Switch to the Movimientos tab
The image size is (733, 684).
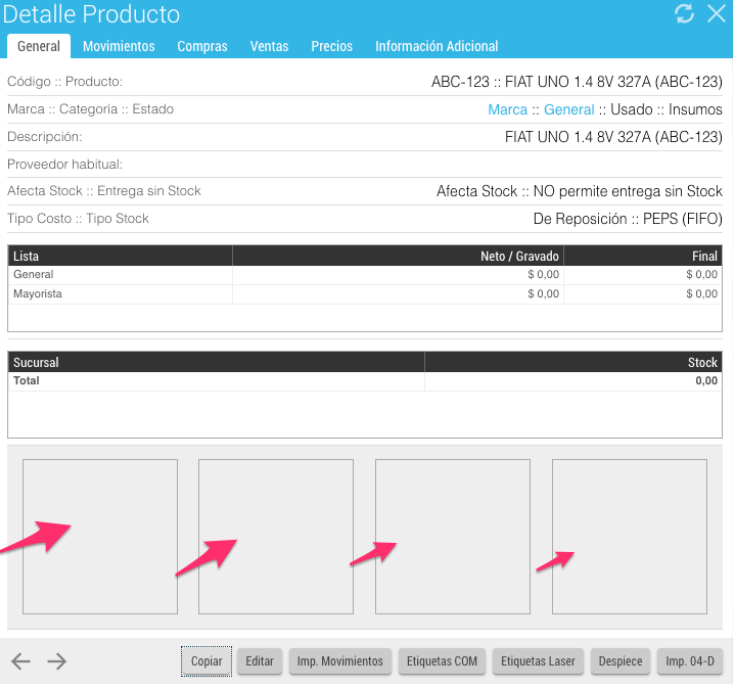119,46
